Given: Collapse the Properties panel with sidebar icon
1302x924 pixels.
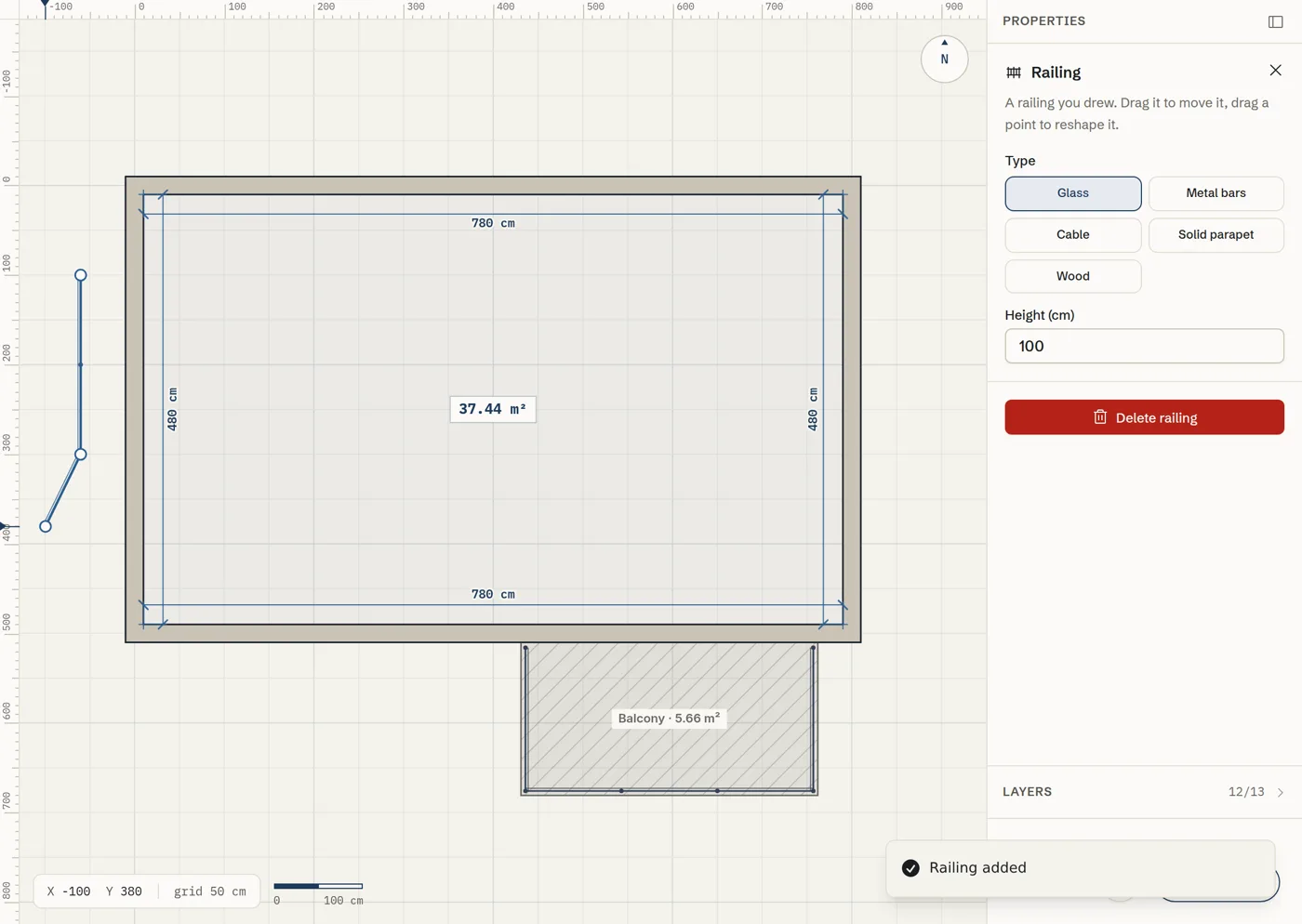Looking at the screenshot, I should (1275, 21).
